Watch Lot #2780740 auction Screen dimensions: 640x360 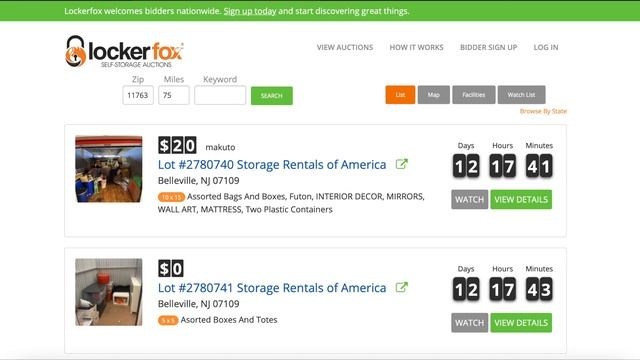pos(469,199)
